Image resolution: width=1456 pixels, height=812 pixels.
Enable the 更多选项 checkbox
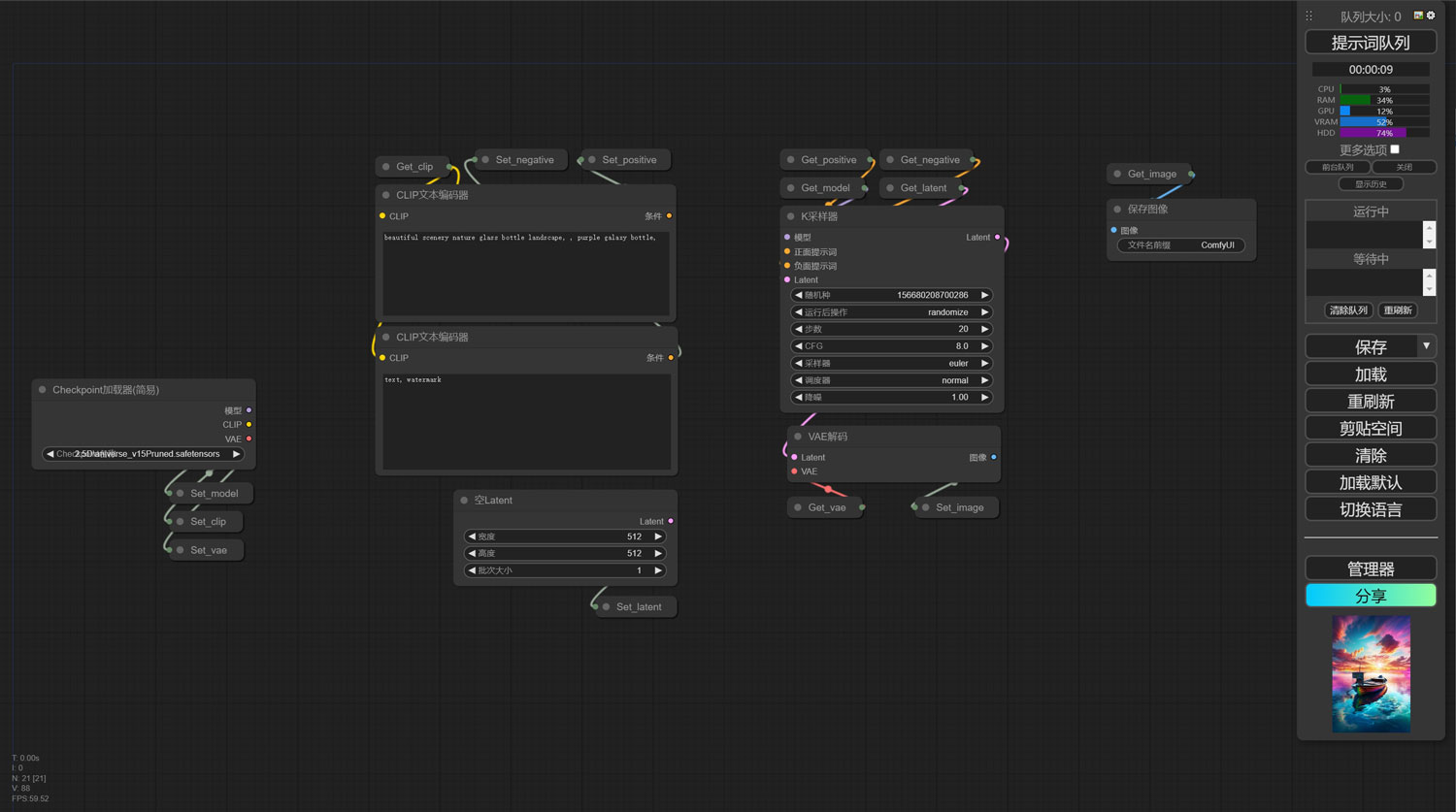(x=1395, y=149)
